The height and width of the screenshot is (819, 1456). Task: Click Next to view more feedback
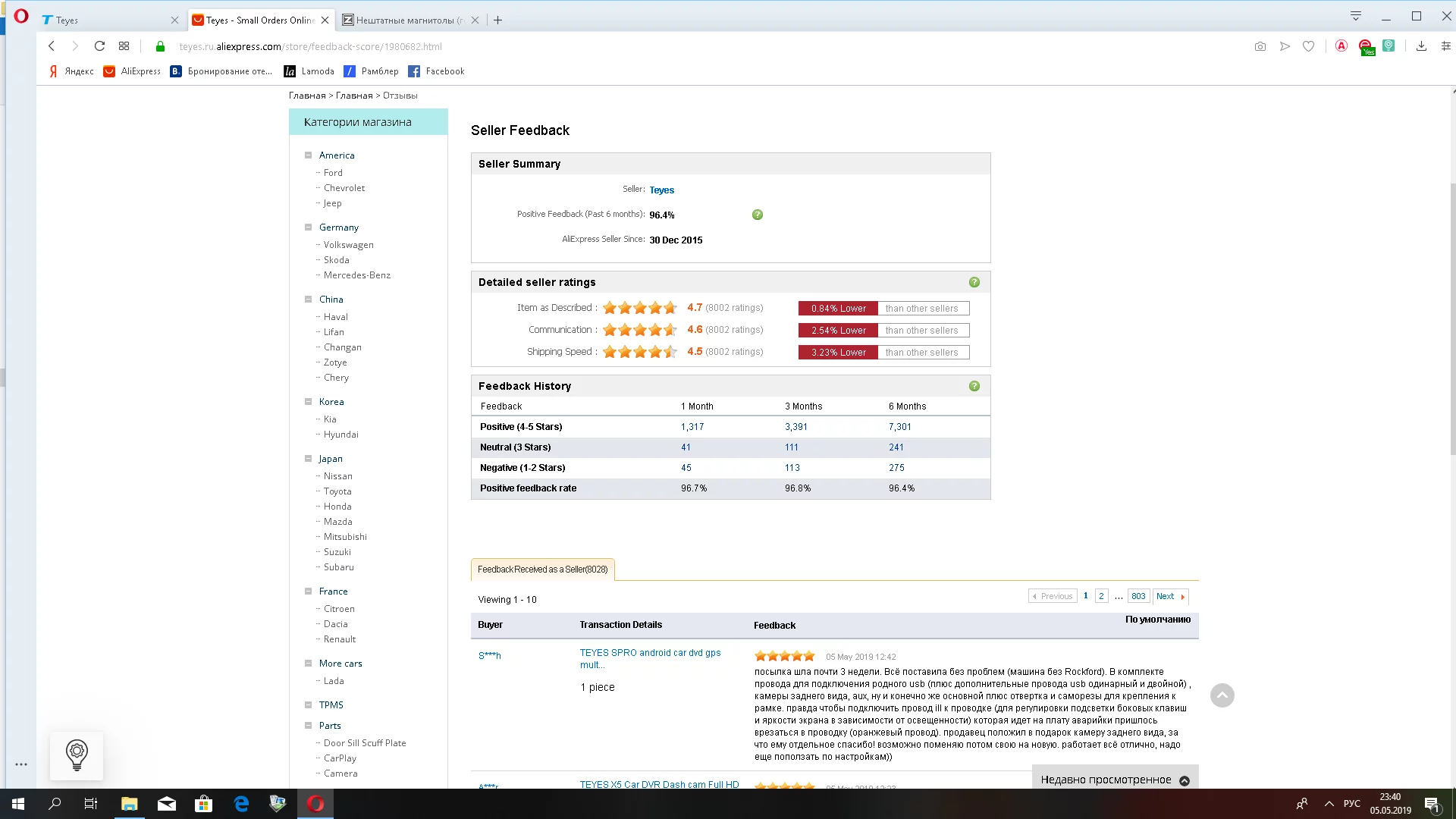(1171, 596)
